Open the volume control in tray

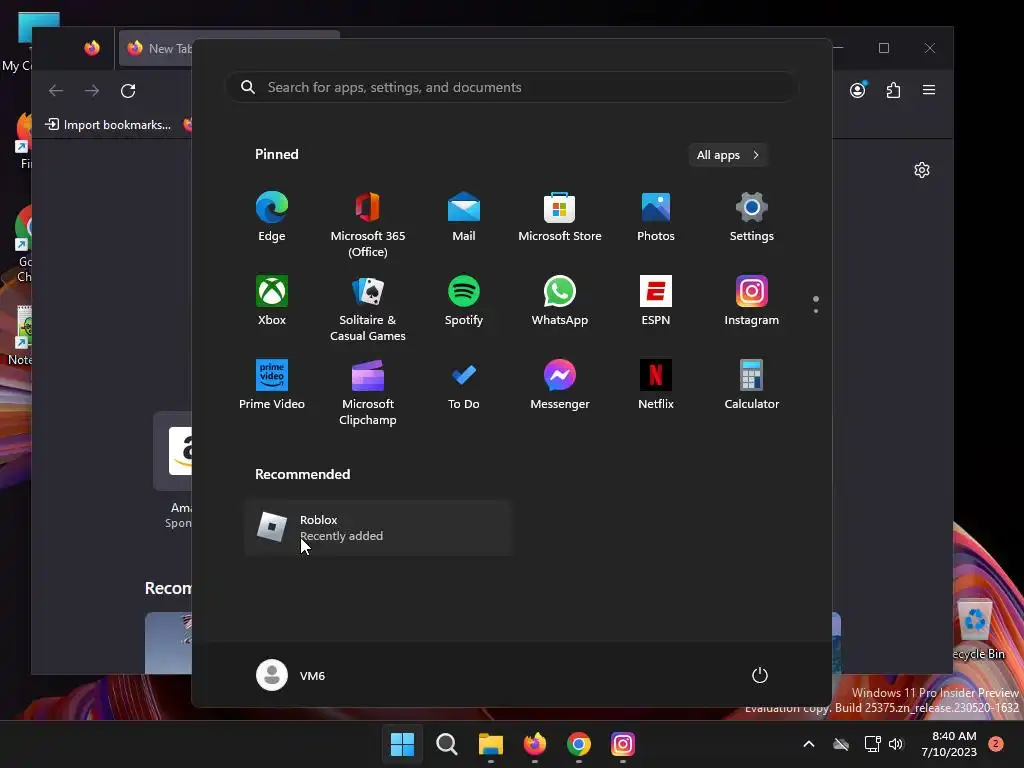(896, 744)
